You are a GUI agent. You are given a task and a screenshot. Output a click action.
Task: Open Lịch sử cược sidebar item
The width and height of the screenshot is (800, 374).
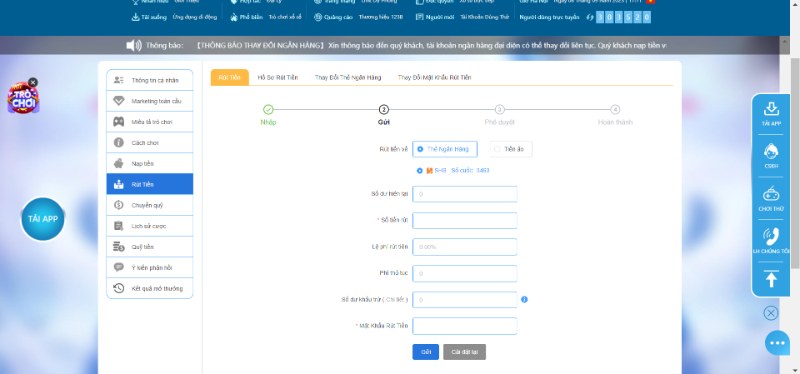(x=149, y=226)
